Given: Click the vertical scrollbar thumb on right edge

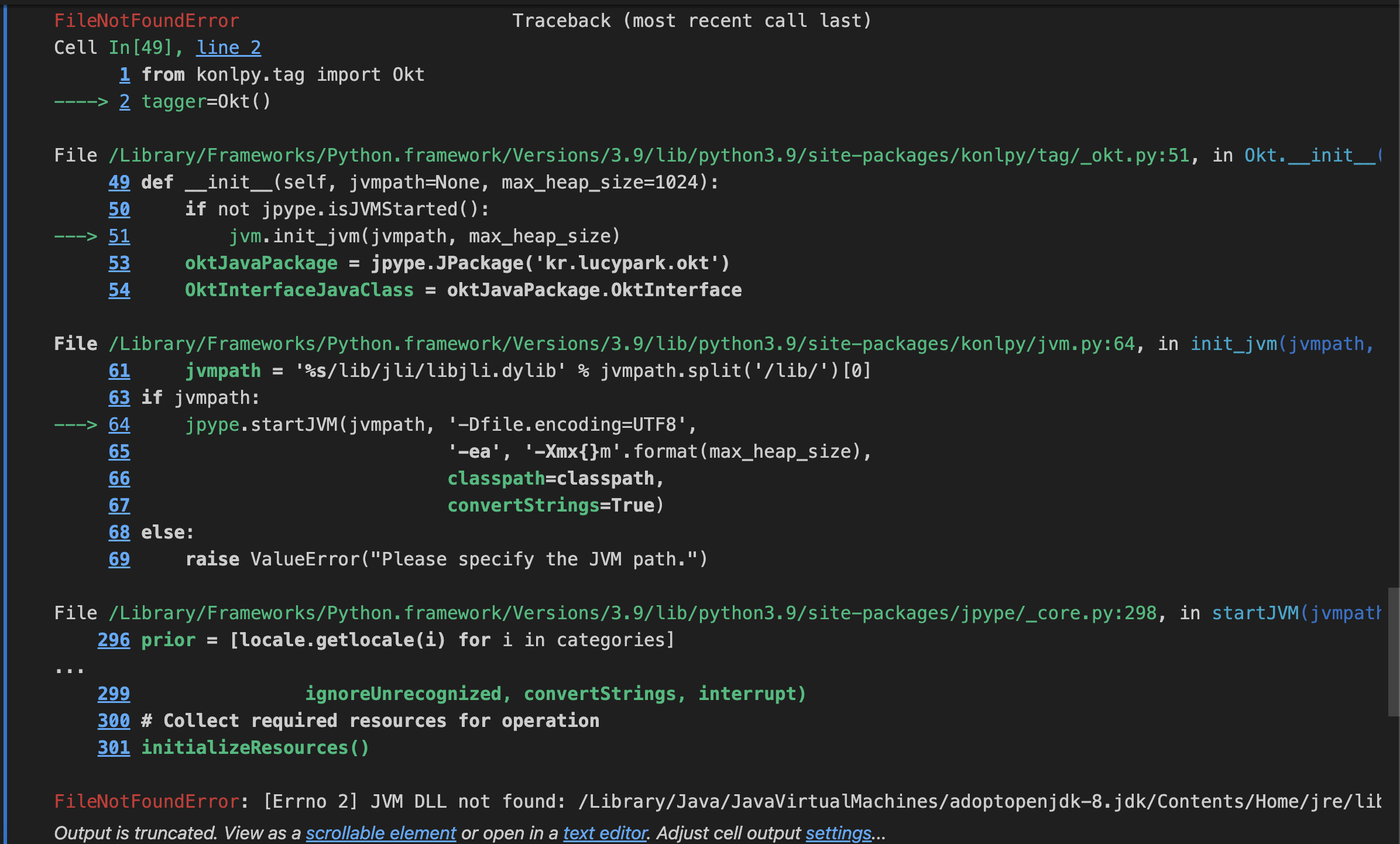Looking at the screenshot, I should pos(1393,651).
